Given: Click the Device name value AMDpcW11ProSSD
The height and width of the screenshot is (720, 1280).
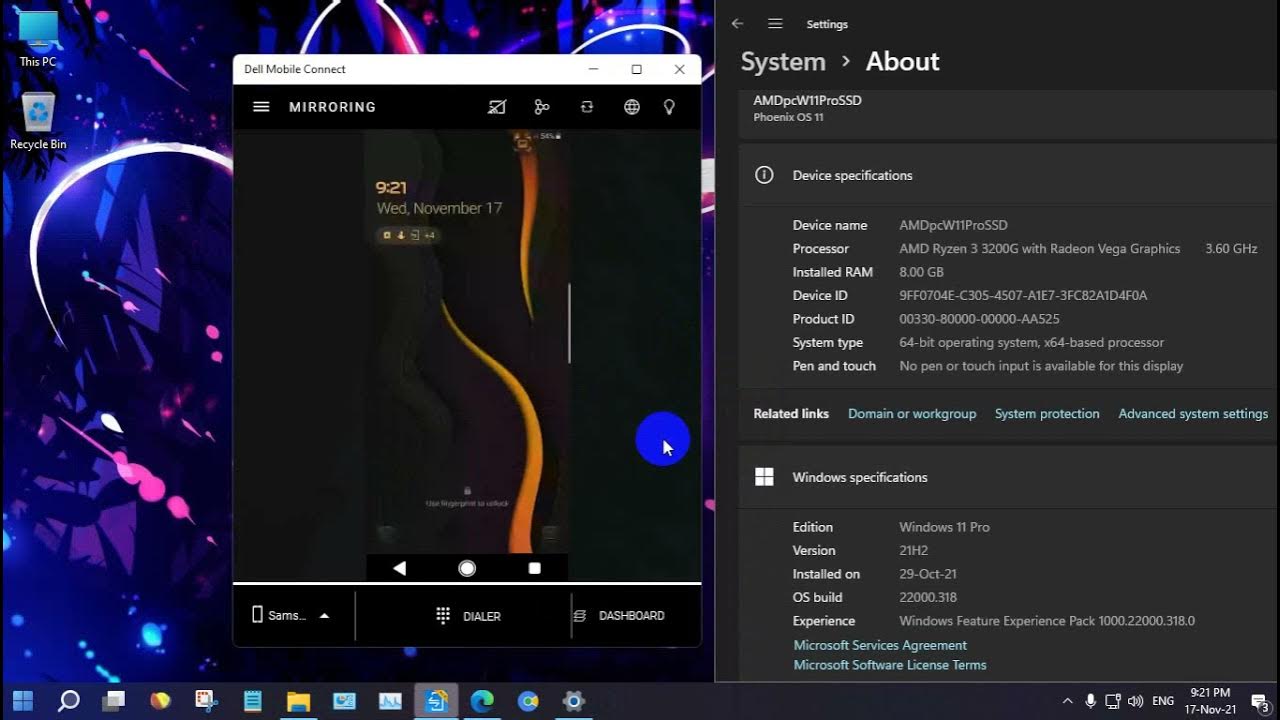Looking at the screenshot, I should pos(953,226).
